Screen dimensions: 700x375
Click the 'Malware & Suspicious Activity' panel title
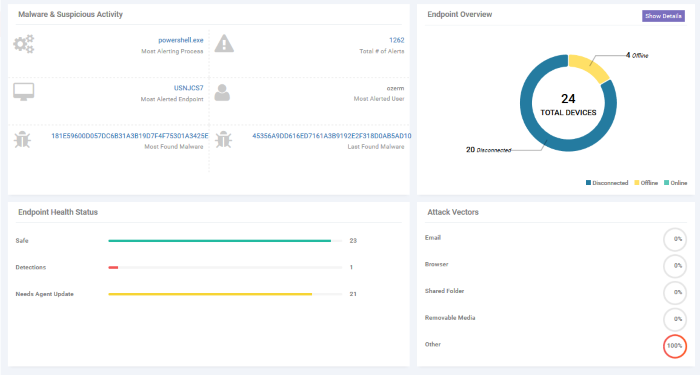pyautogui.click(x=70, y=14)
